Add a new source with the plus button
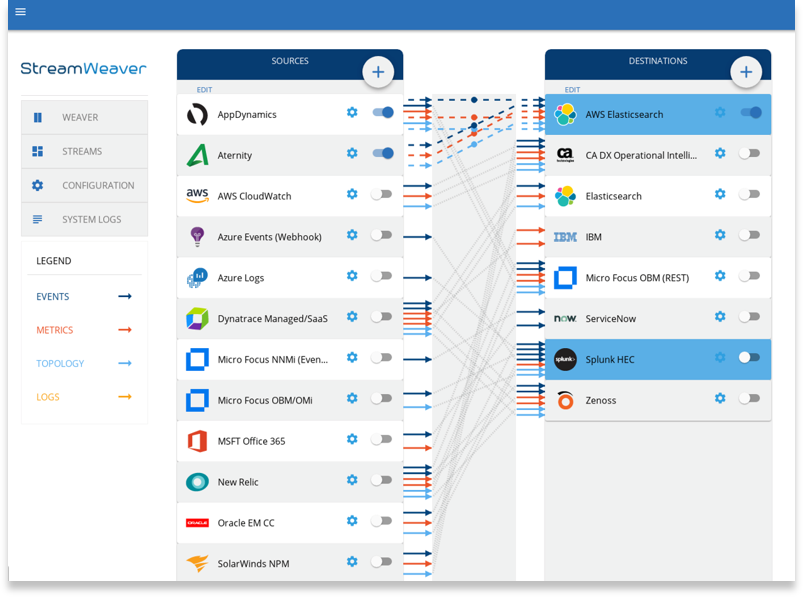803x597 pixels. tap(378, 71)
